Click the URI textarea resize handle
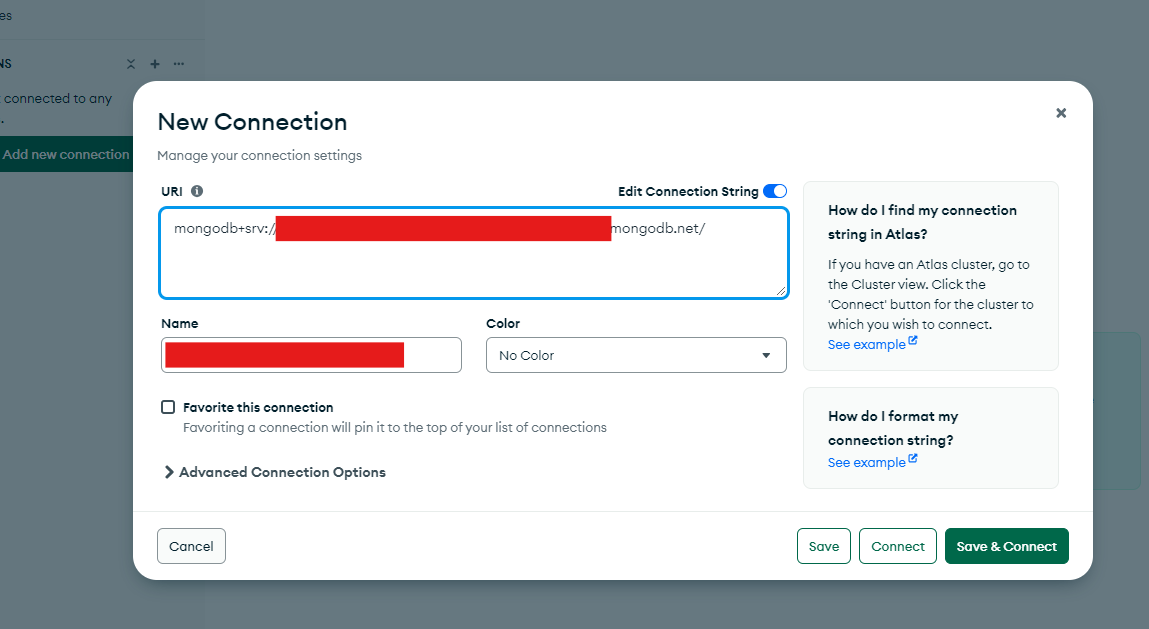Screen dimensions: 1149x629 781,291
